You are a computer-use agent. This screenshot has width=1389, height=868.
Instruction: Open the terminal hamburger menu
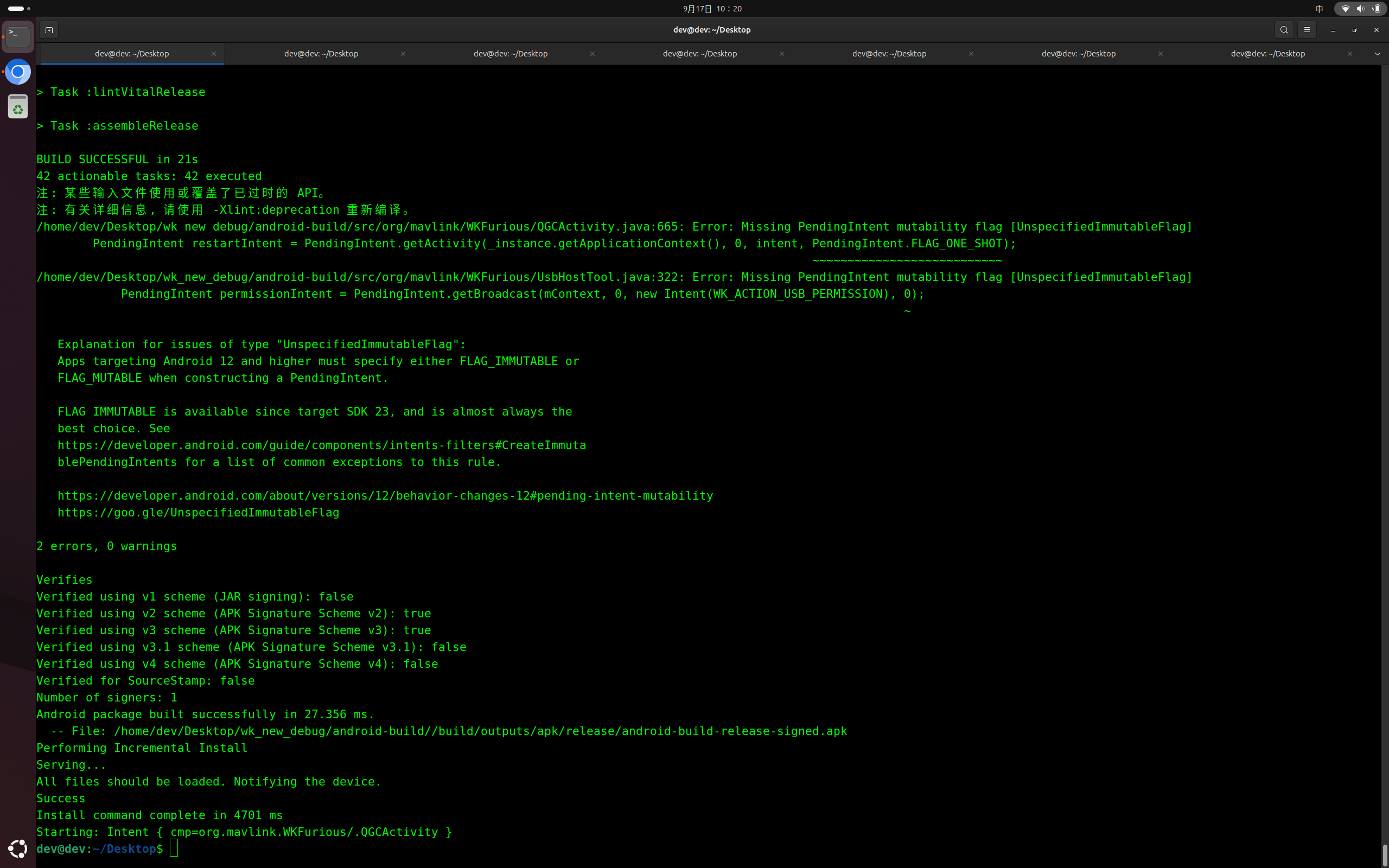click(x=1307, y=30)
